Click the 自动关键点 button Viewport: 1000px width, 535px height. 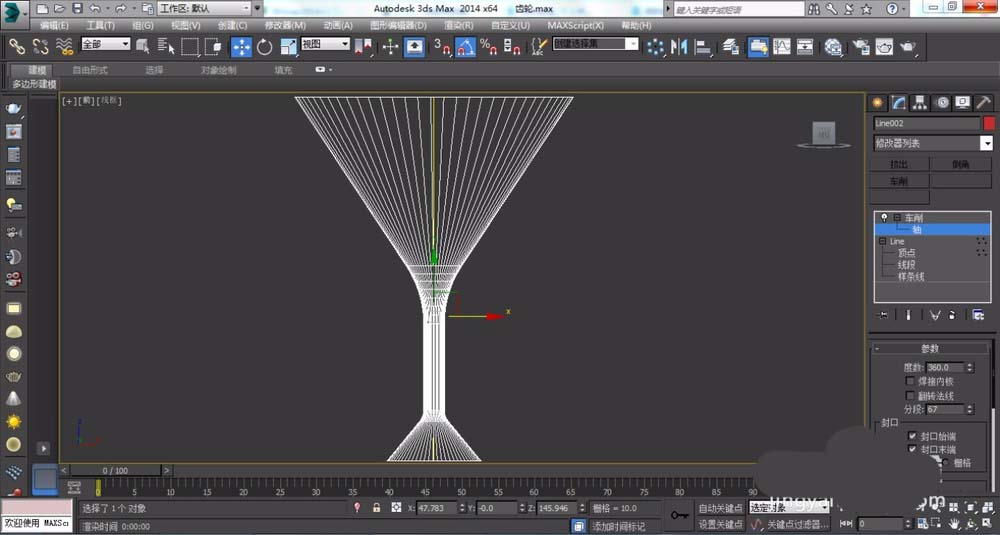[720, 508]
